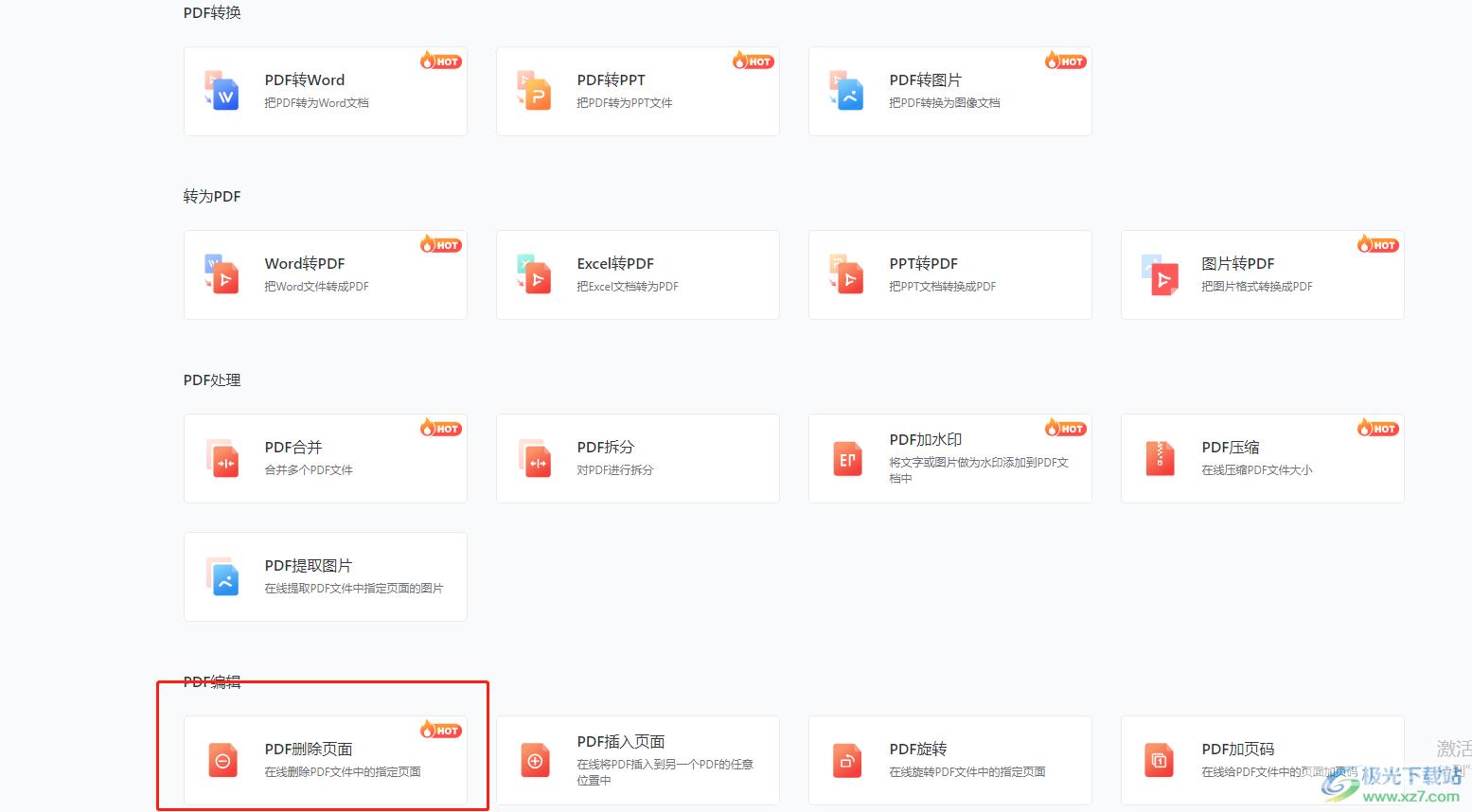Viewport: 1472px width, 812px height.
Task: Click the Excel转PDF icon
Action: coord(535,274)
